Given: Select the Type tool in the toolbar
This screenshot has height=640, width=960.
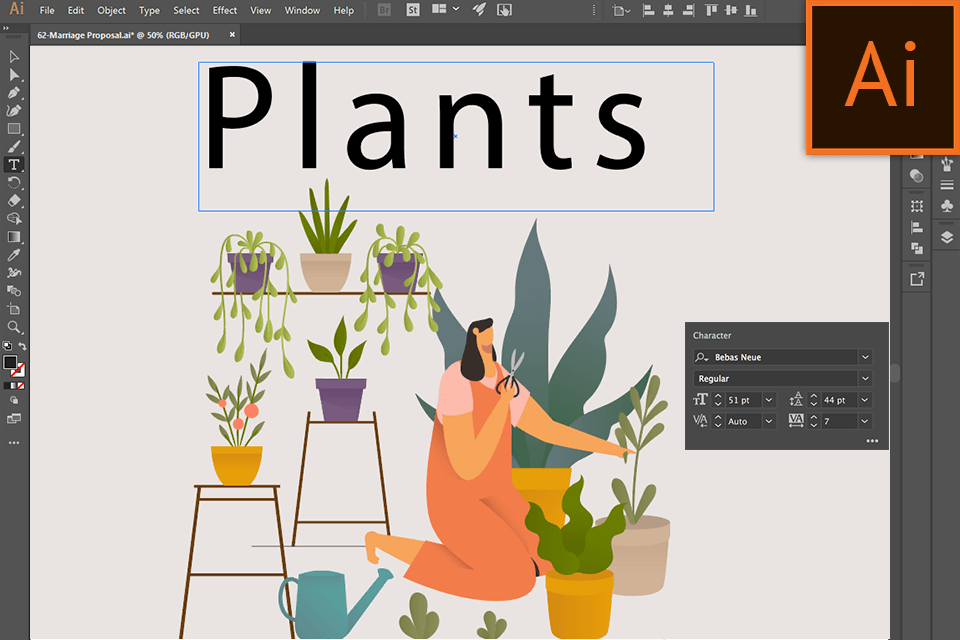Looking at the screenshot, I should click(14, 165).
